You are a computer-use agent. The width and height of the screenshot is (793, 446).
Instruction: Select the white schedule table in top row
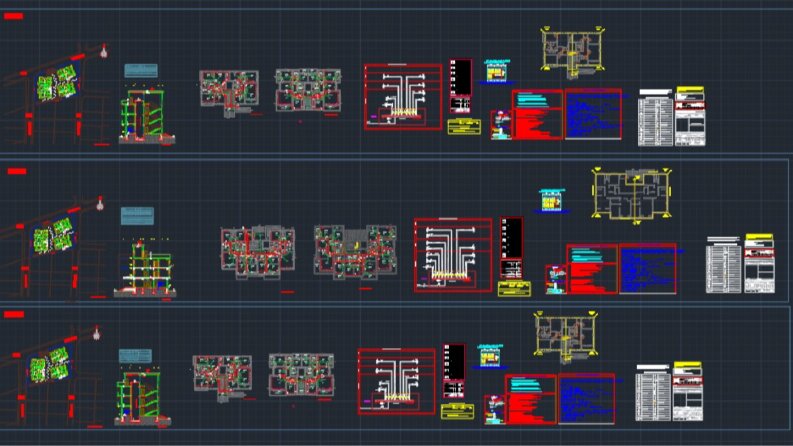[655, 118]
